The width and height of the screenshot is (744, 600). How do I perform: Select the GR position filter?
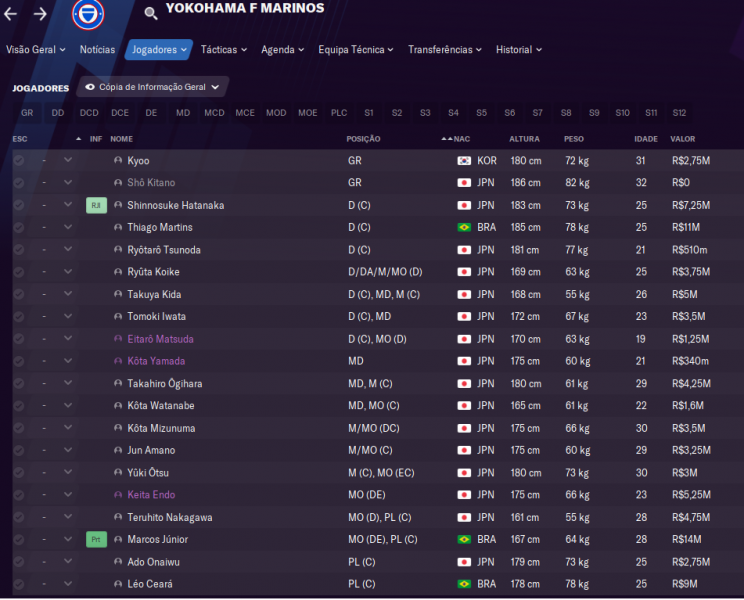click(27, 113)
